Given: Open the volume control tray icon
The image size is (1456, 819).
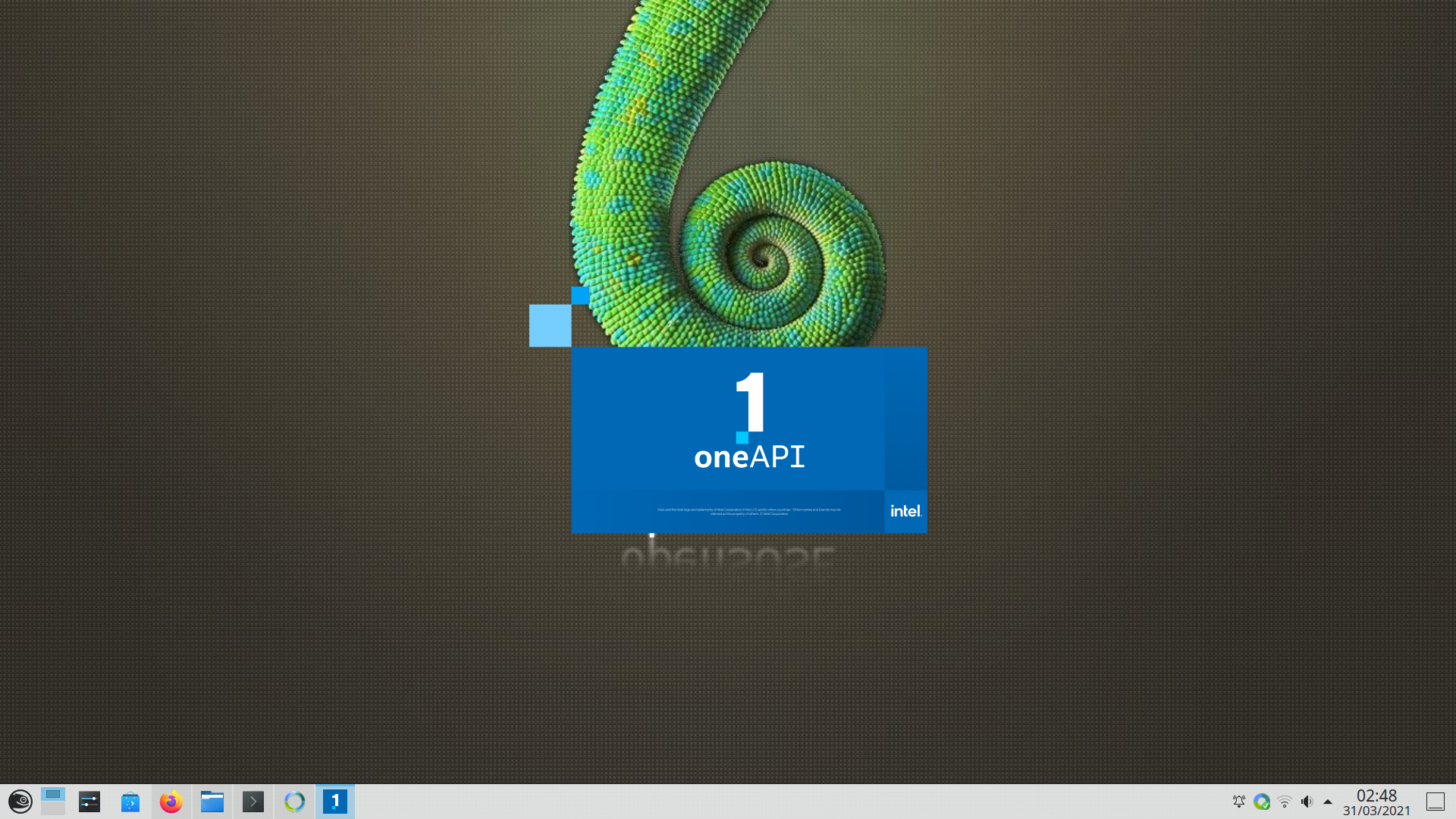Looking at the screenshot, I should tap(1307, 802).
